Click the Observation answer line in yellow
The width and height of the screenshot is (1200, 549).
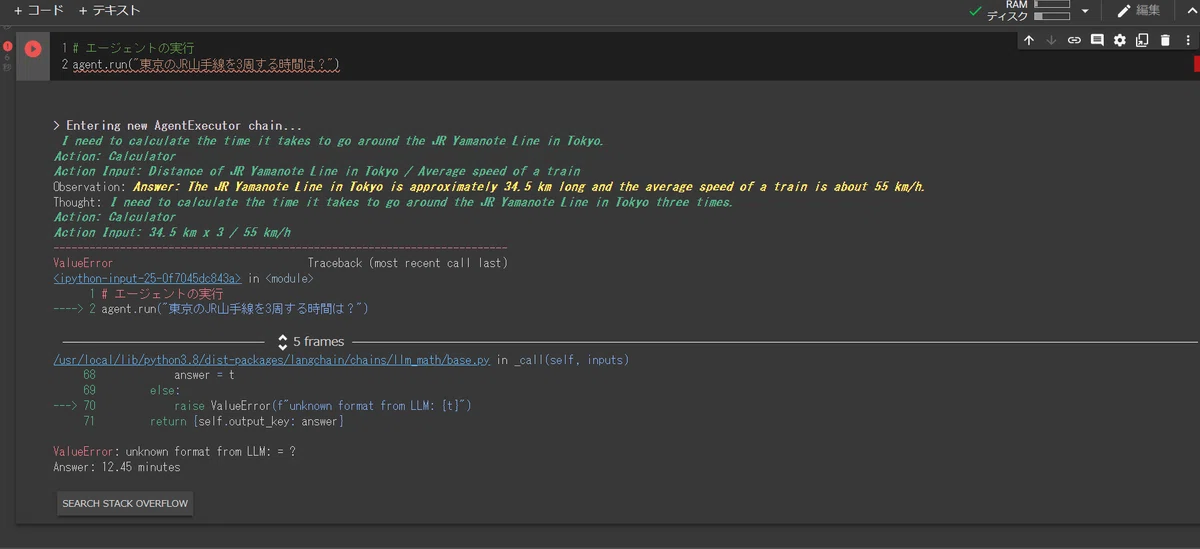(x=529, y=187)
